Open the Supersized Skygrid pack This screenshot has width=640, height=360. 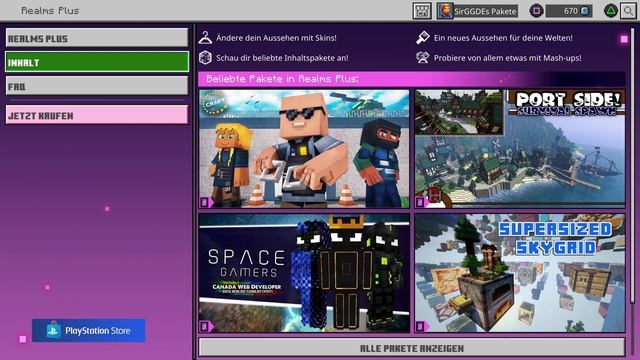pyautogui.click(x=520, y=273)
